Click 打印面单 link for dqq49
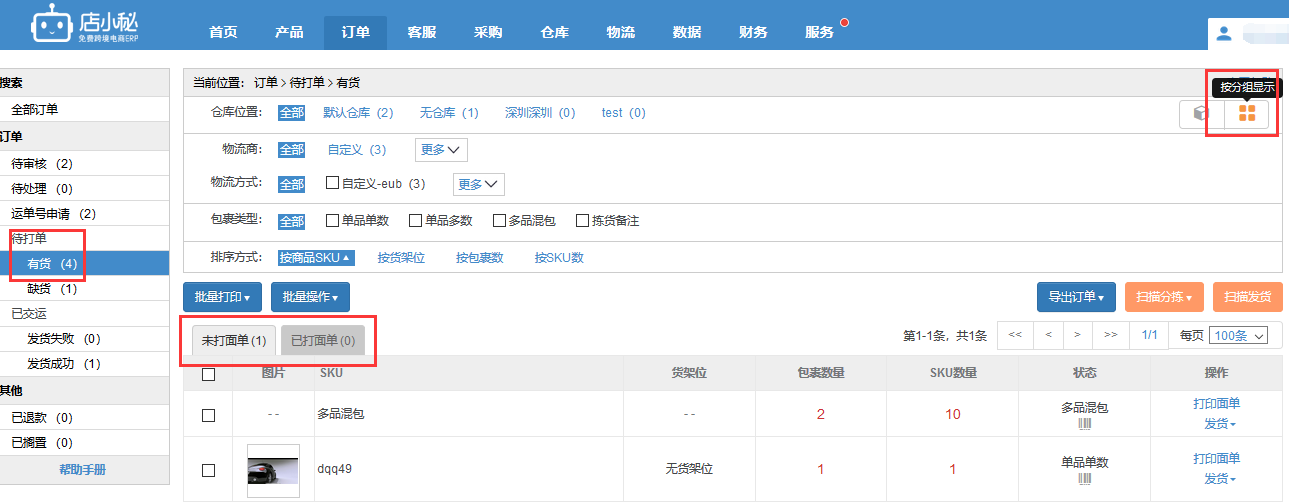This screenshot has height=503, width=1289. click(x=1216, y=459)
